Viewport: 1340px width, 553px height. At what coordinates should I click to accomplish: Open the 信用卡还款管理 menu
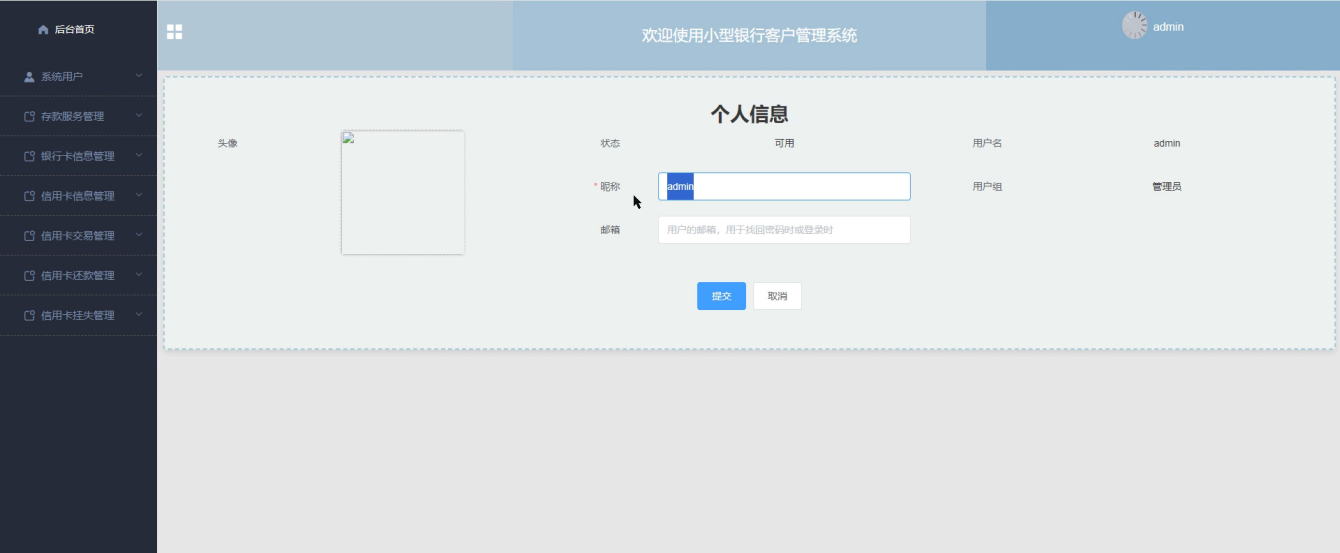pos(78,275)
